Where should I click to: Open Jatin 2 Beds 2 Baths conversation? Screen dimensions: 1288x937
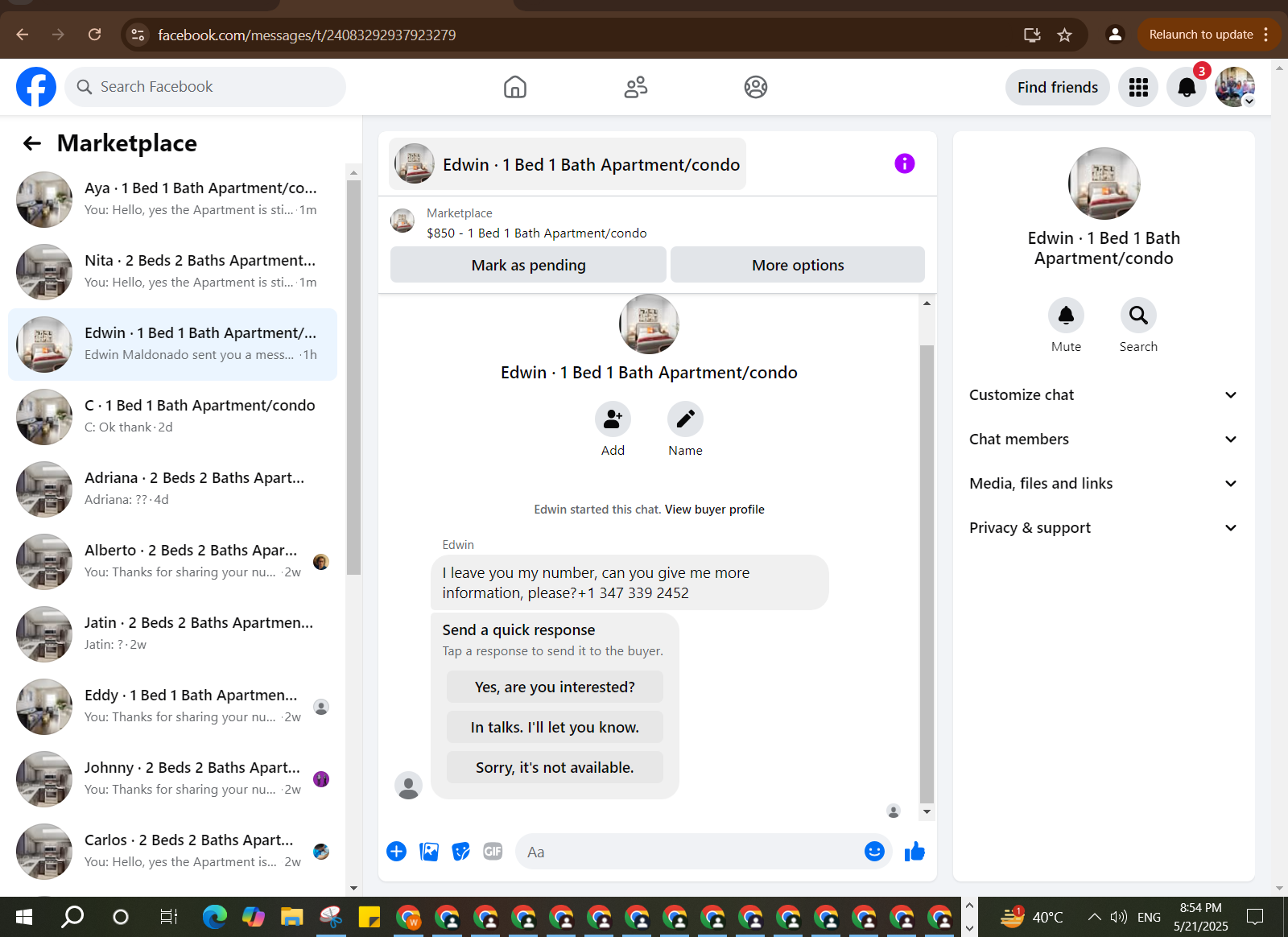(172, 634)
